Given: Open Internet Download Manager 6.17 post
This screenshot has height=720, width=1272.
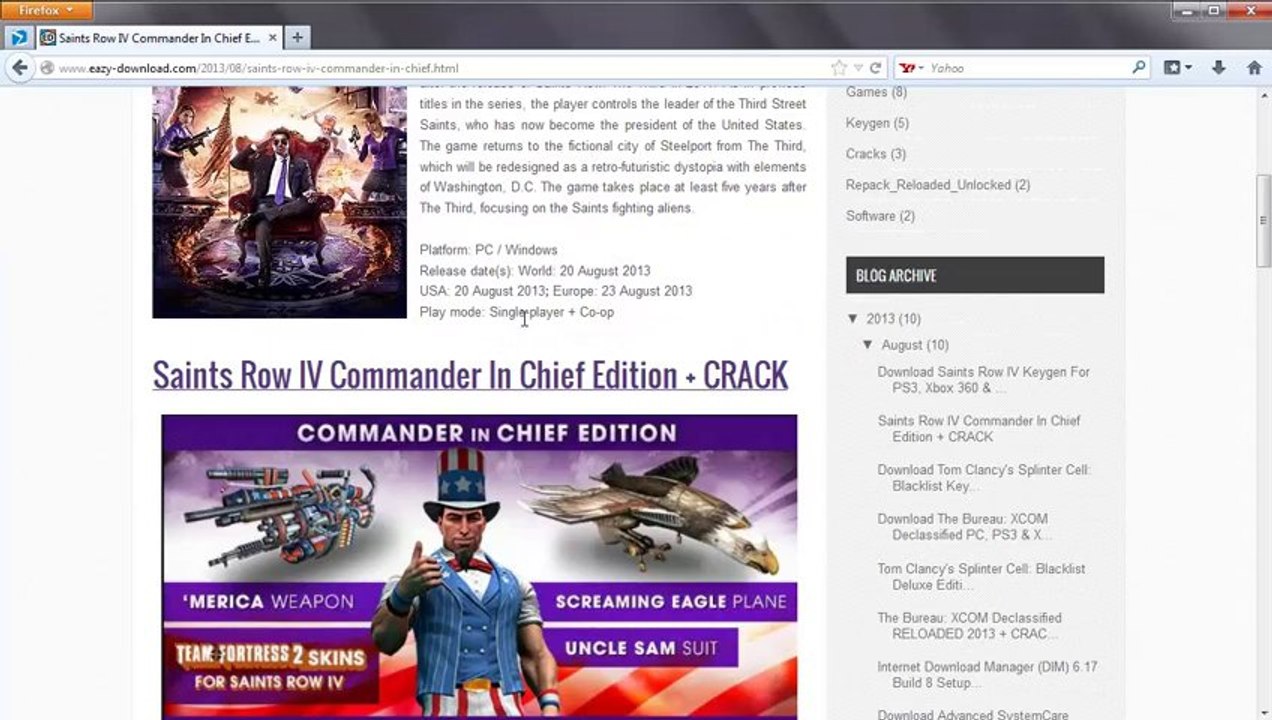Looking at the screenshot, I should (987, 675).
